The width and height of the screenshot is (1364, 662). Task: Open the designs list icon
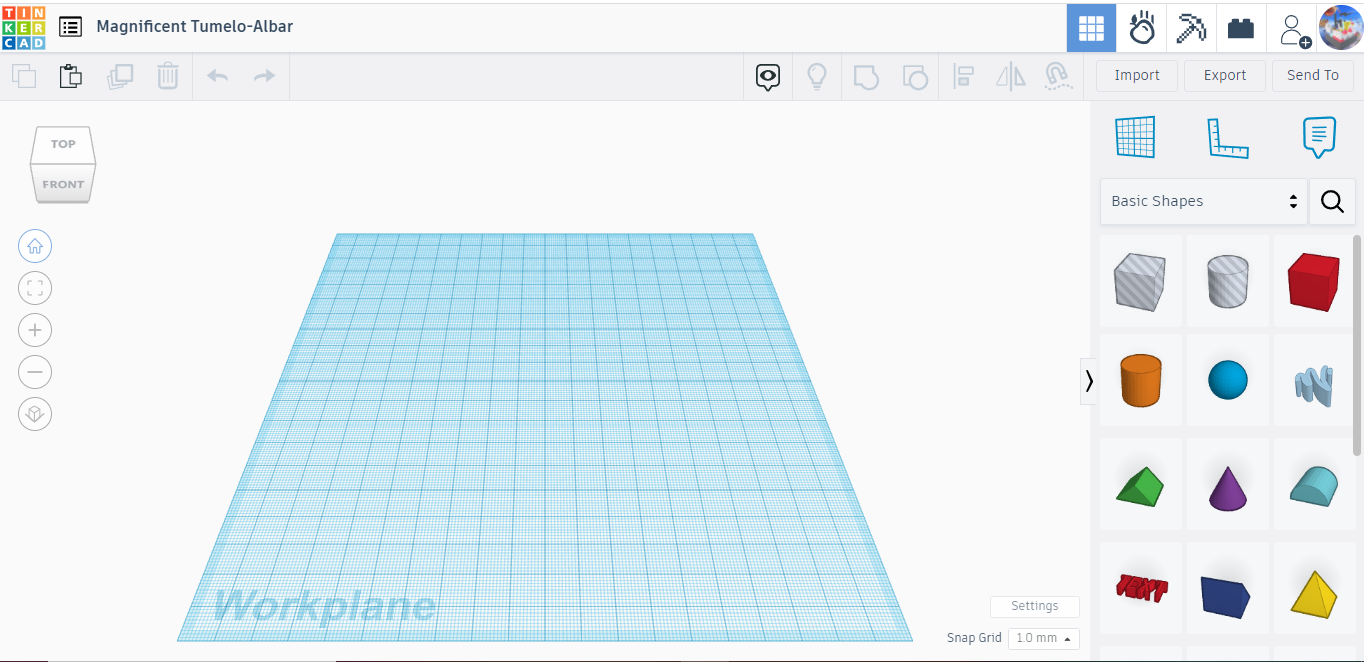point(70,27)
